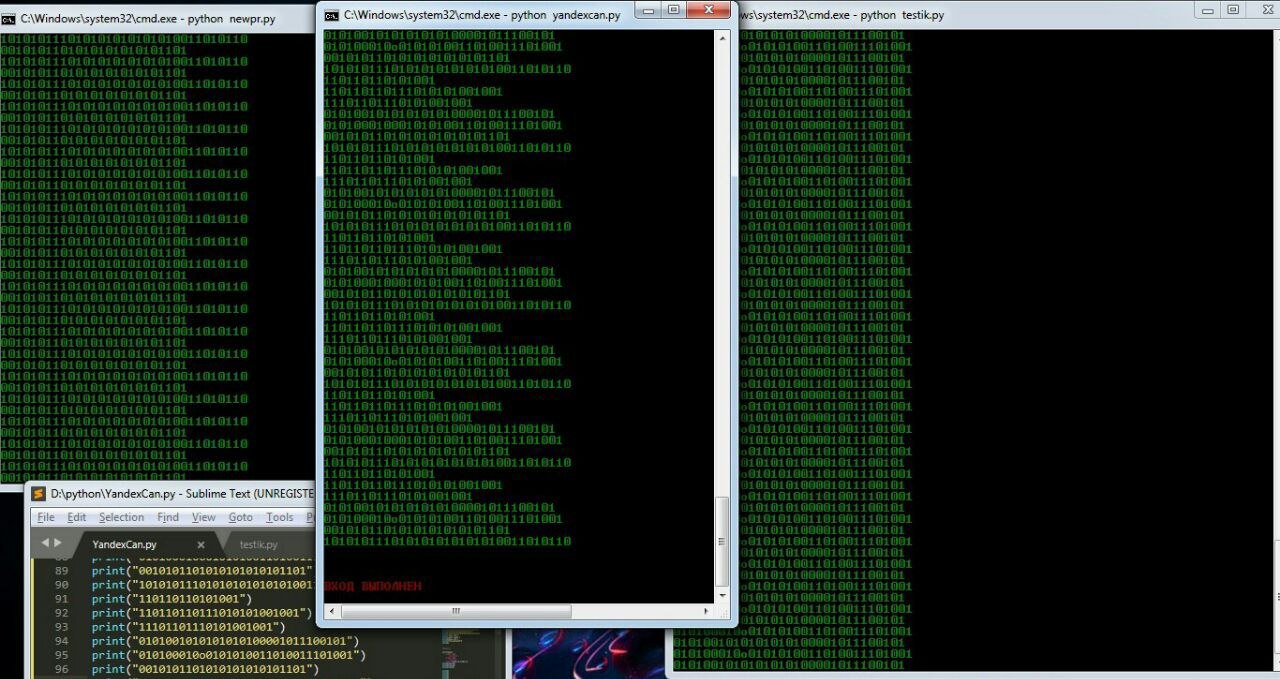Open the View menu in Sublime Text

click(204, 517)
